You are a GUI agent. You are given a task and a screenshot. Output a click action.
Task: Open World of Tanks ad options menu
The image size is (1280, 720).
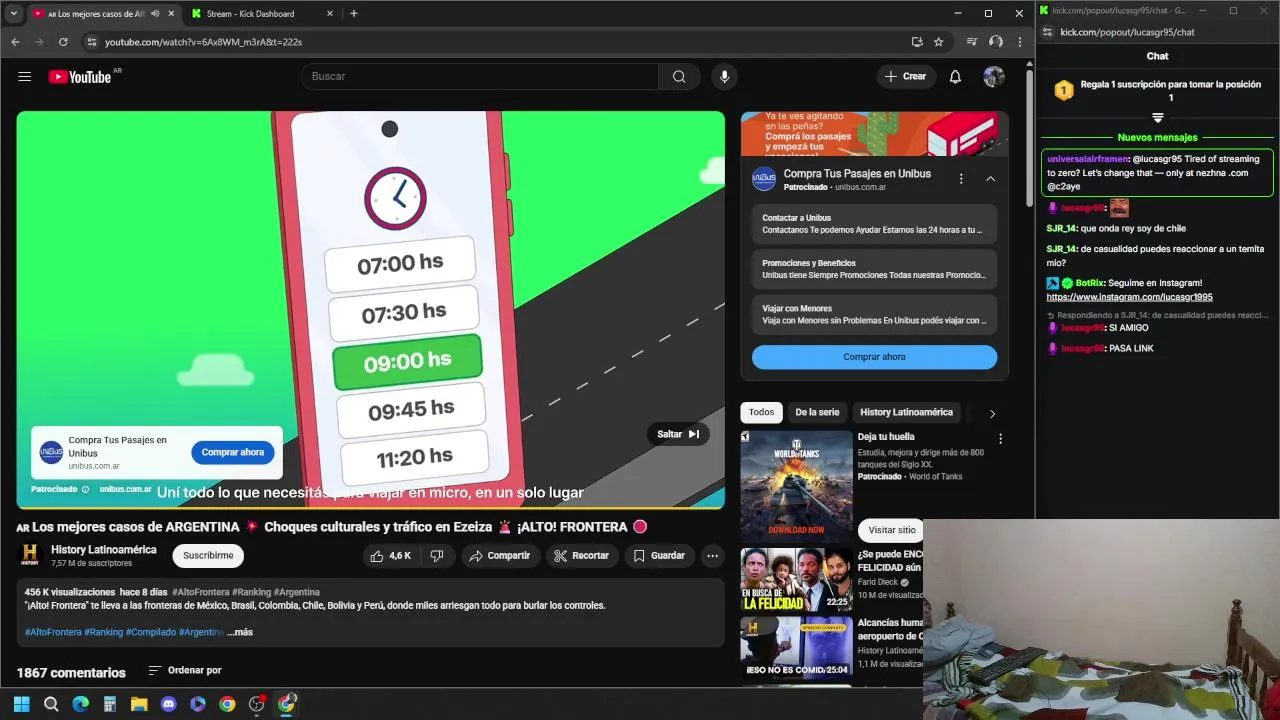click(1000, 438)
